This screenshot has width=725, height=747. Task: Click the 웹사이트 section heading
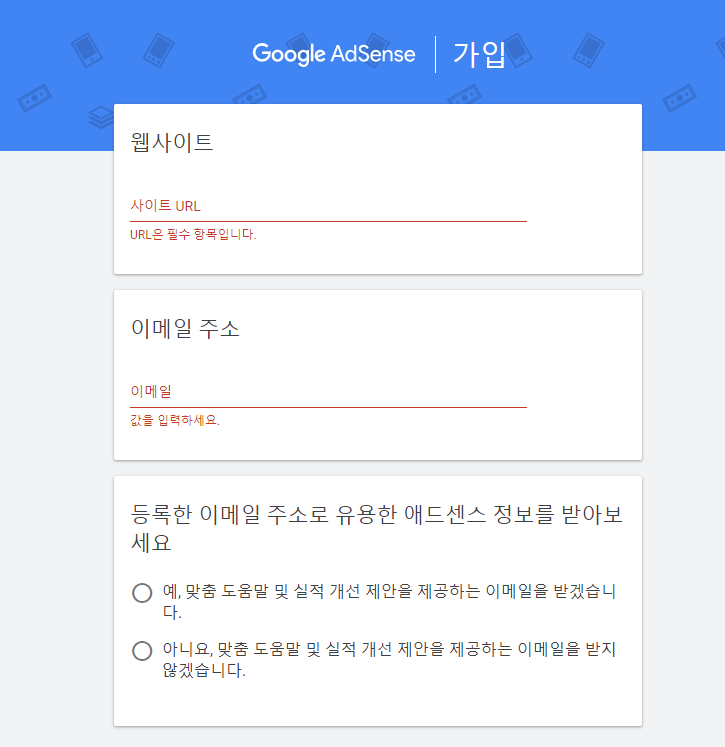pos(172,142)
